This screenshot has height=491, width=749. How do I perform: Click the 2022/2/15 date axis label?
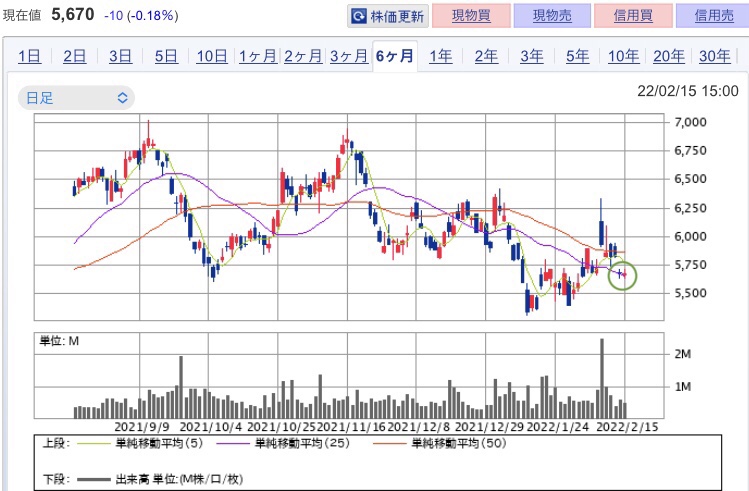click(x=627, y=427)
